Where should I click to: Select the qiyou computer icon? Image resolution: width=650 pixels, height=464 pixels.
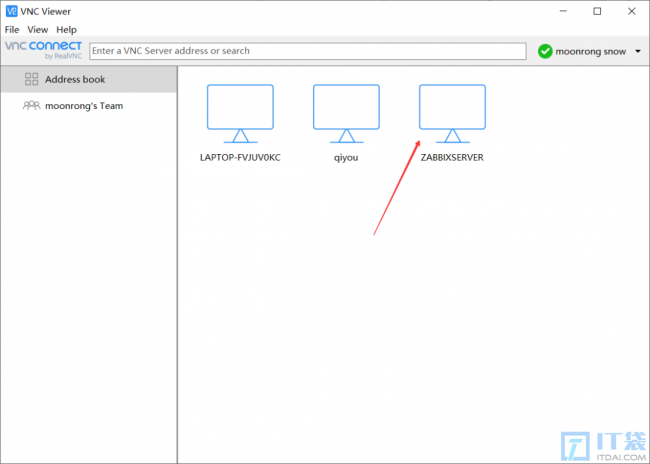click(x=346, y=114)
